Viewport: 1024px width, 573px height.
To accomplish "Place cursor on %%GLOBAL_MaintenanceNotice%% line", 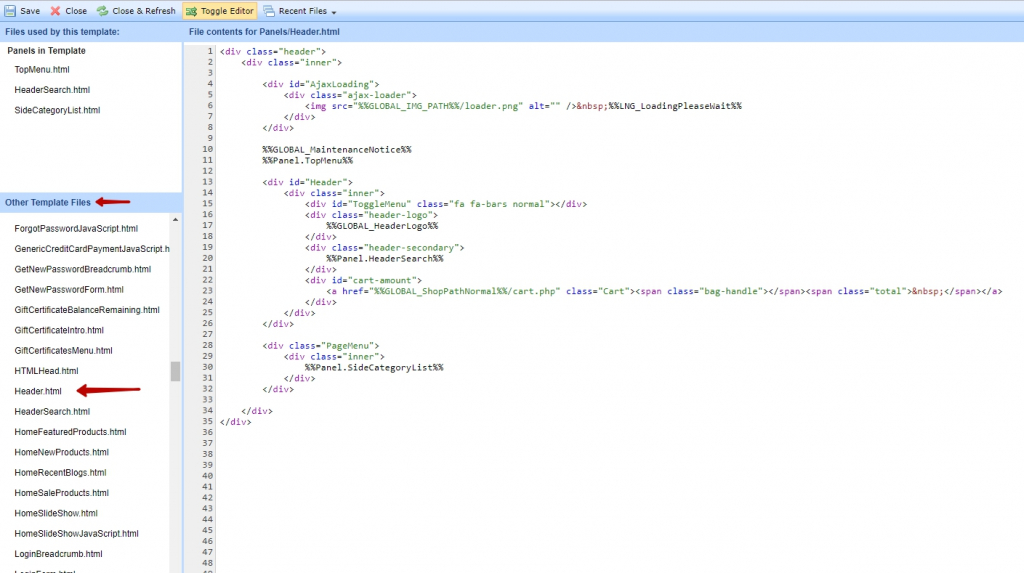I will pyautogui.click(x=337, y=150).
